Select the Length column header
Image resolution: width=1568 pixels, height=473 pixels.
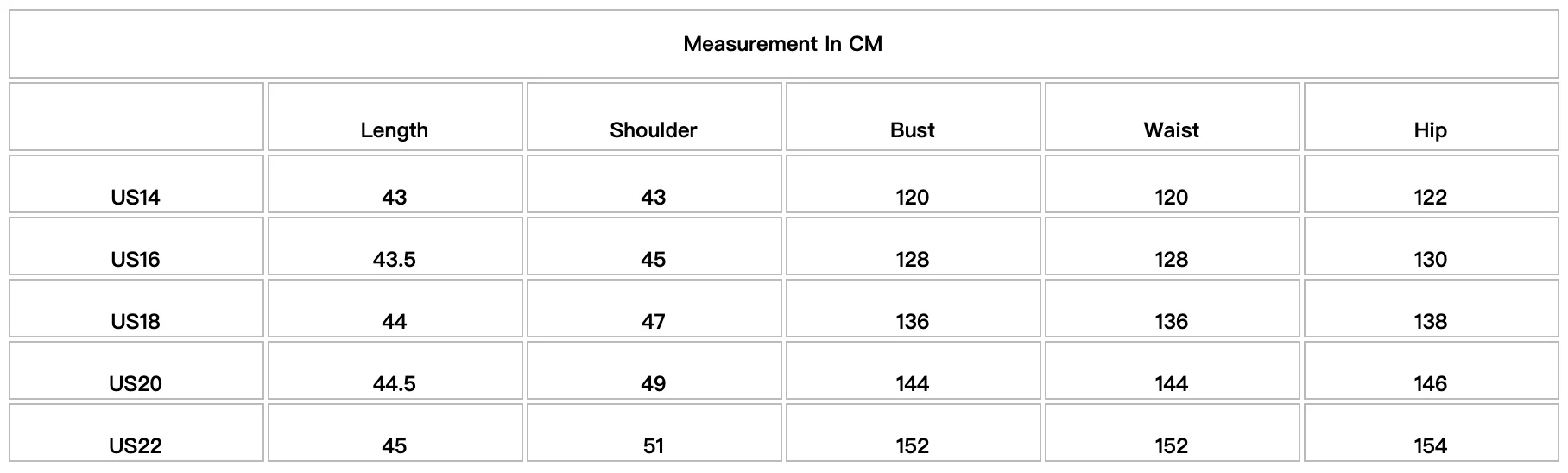tap(395, 130)
